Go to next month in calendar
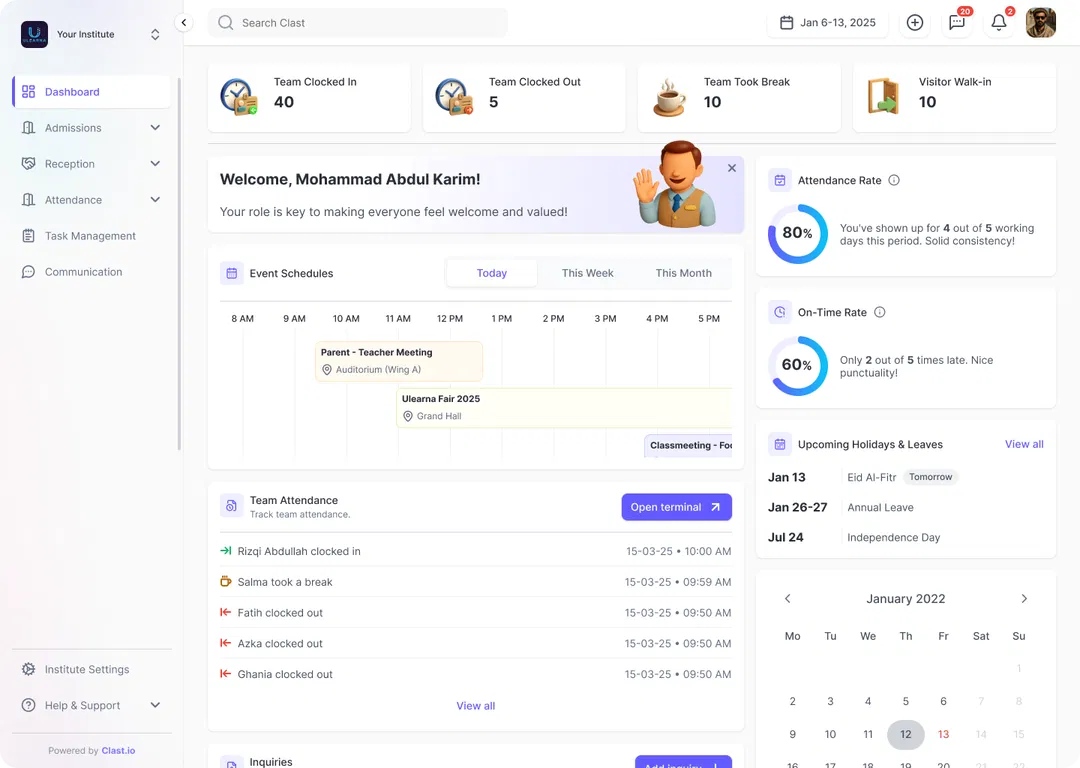 tap(1024, 599)
